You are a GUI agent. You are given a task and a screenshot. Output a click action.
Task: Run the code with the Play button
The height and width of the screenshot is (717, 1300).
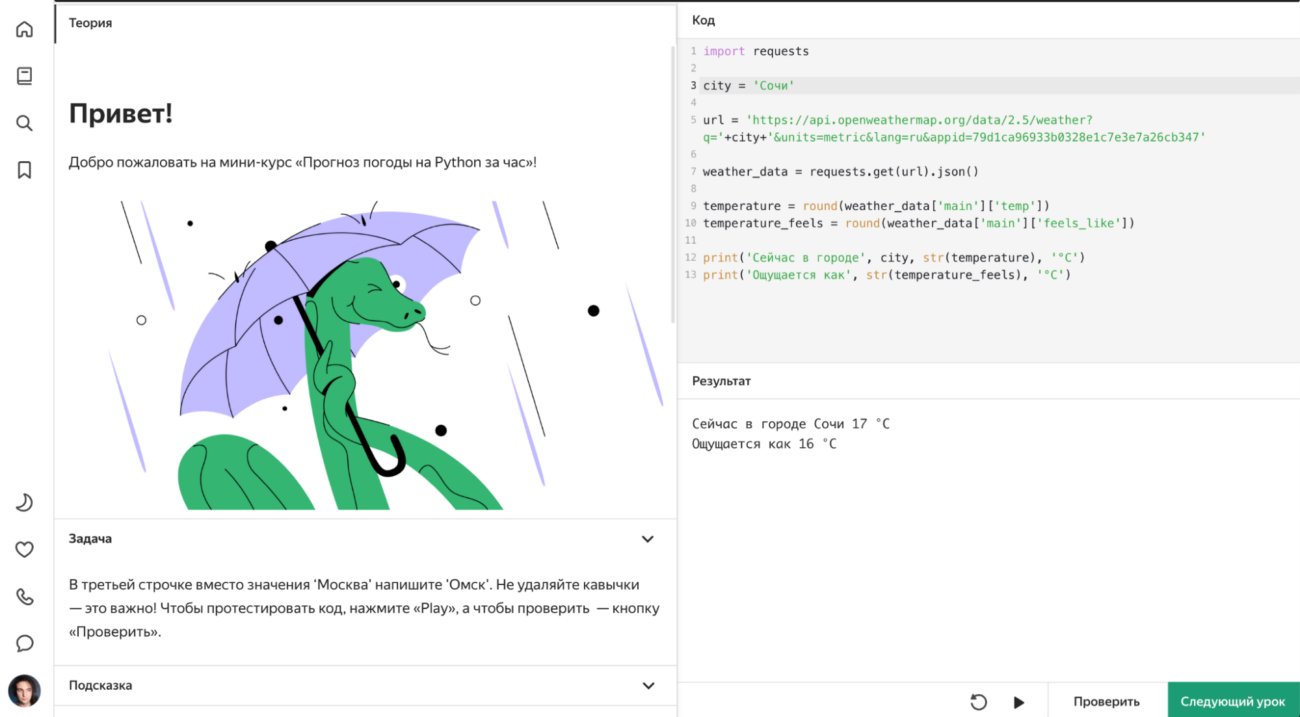[x=1019, y=702]
